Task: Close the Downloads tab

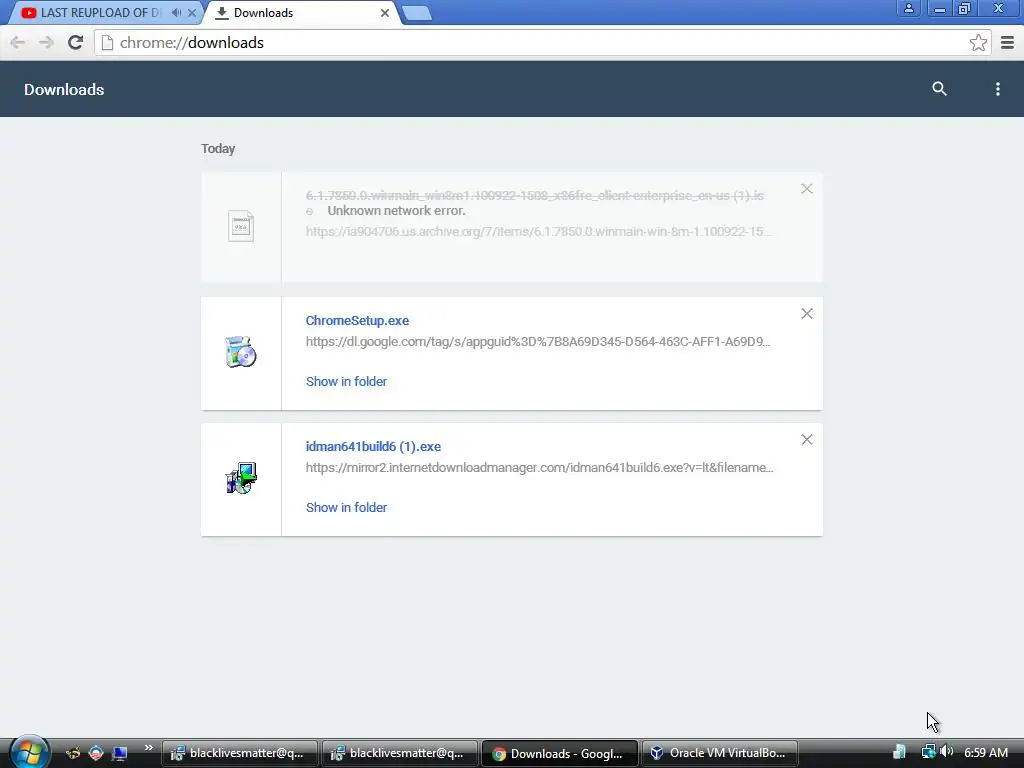Action: [385, 13]
